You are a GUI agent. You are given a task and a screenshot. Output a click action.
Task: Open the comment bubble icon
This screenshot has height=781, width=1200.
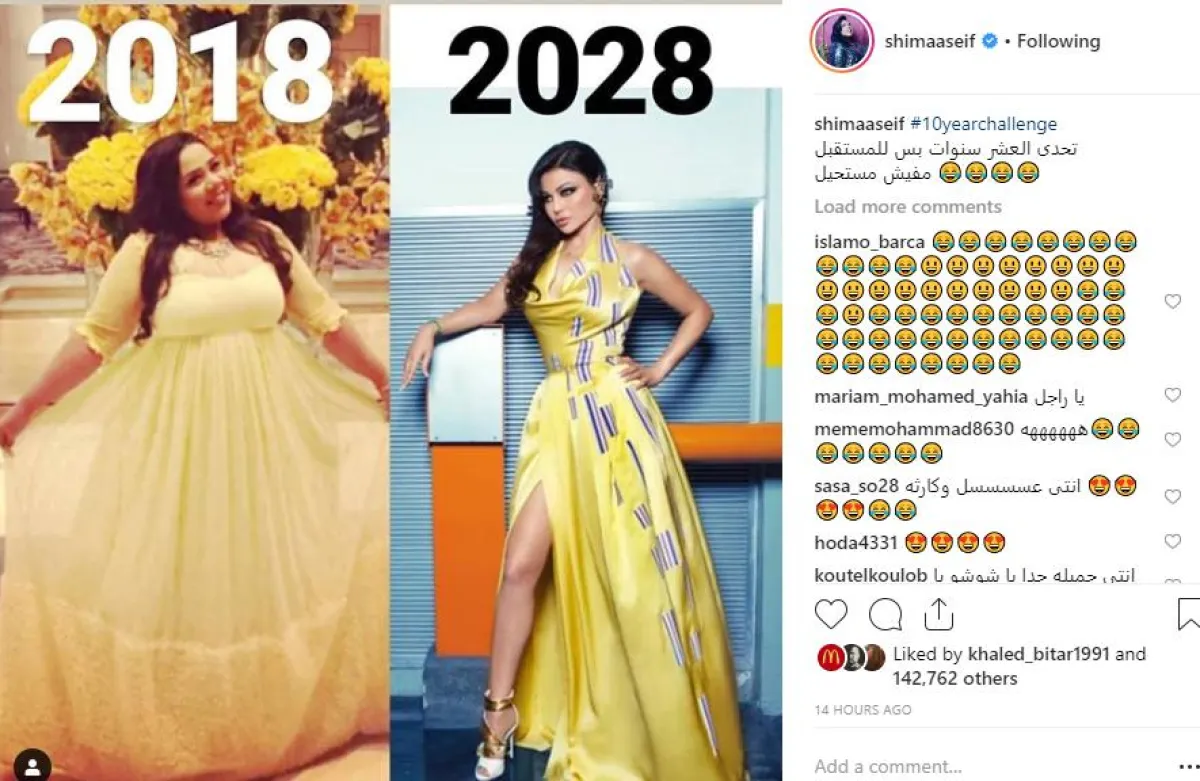[885, 613]
